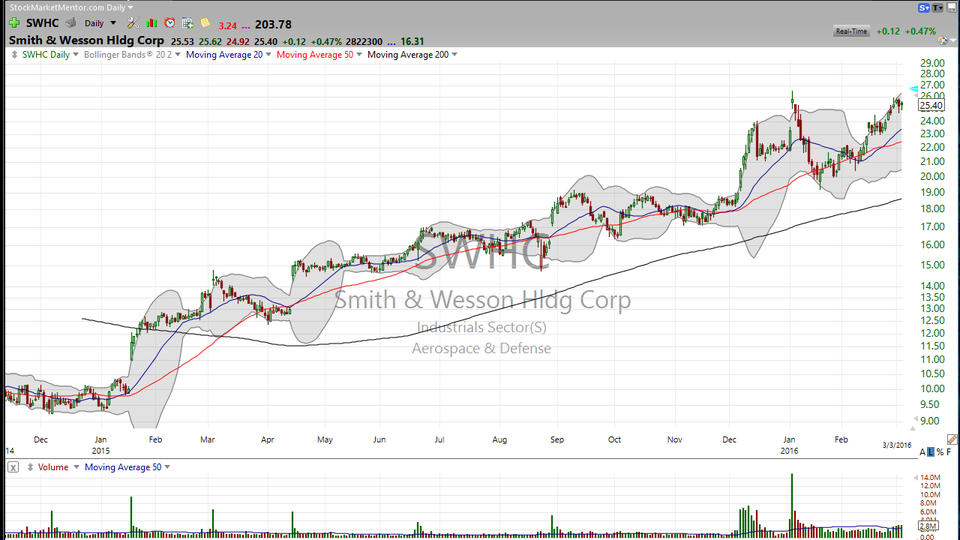Click the purple ellipsis after 3.24
The image size is (960, 540).
coord(246,27)
